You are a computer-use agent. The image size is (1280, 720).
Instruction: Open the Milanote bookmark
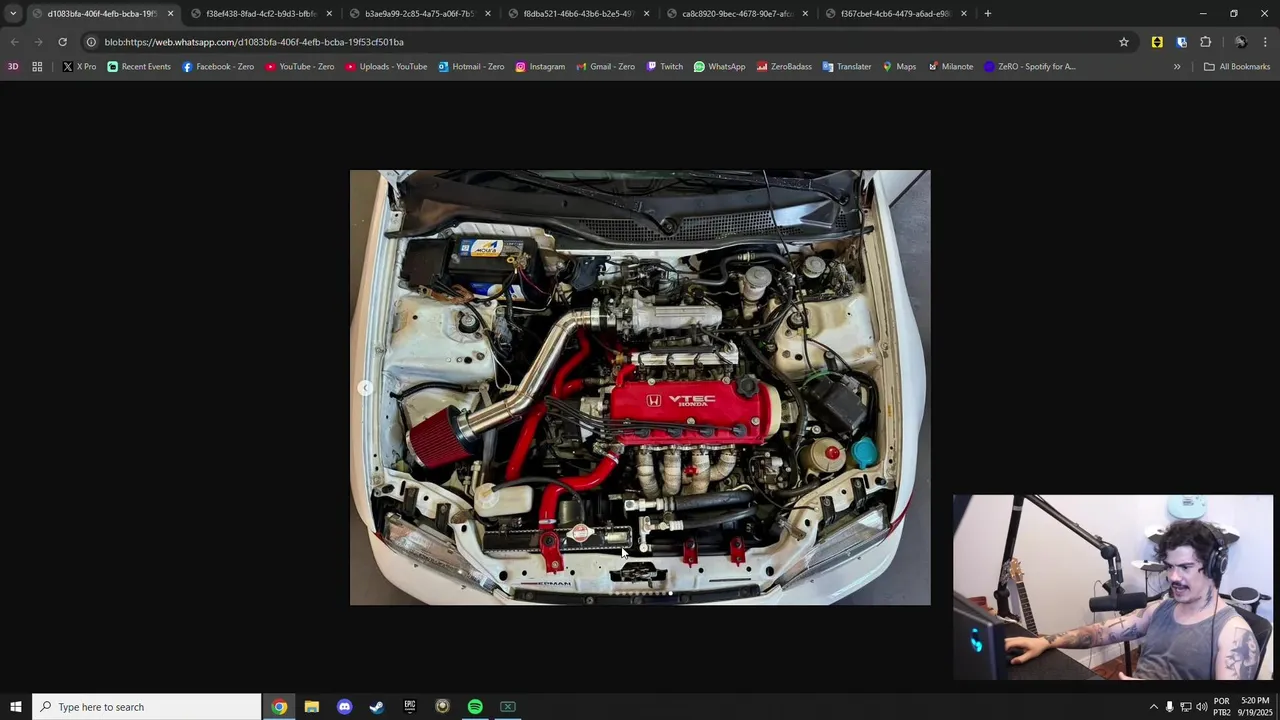click(950, 67)
